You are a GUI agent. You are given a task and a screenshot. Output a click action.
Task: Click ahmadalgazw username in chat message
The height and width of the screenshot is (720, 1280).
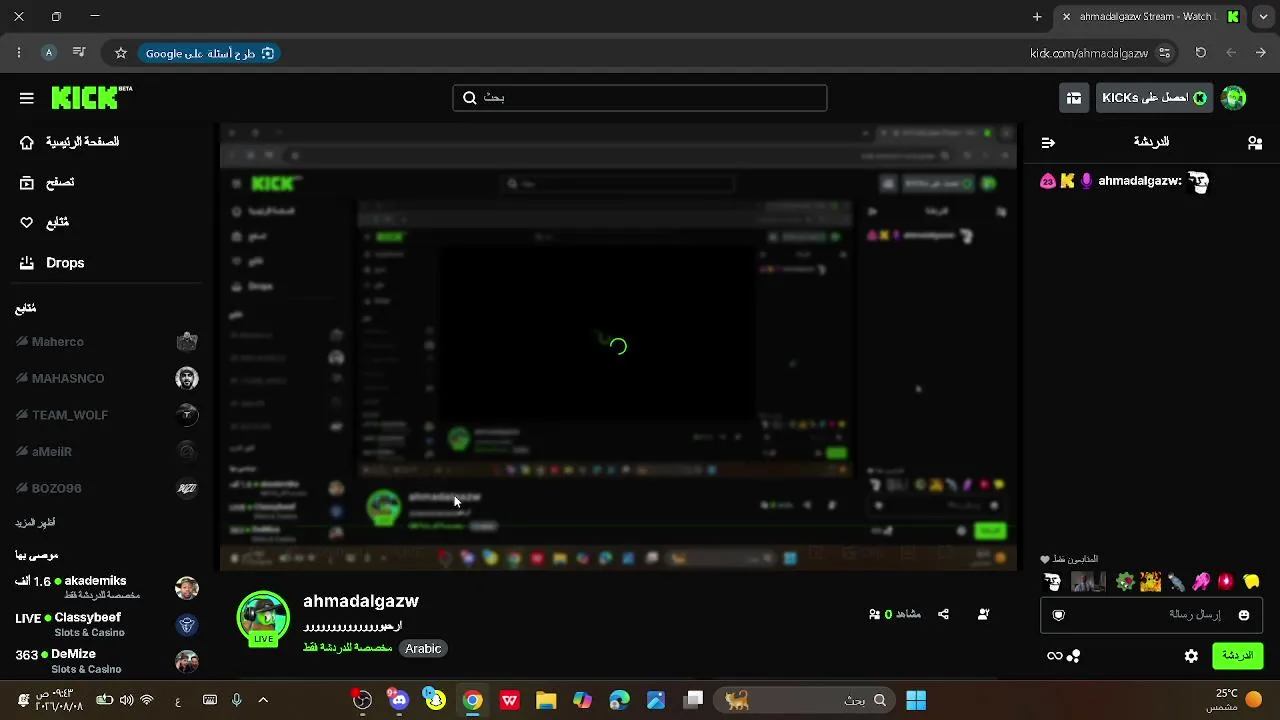[x=1139, y=181]
